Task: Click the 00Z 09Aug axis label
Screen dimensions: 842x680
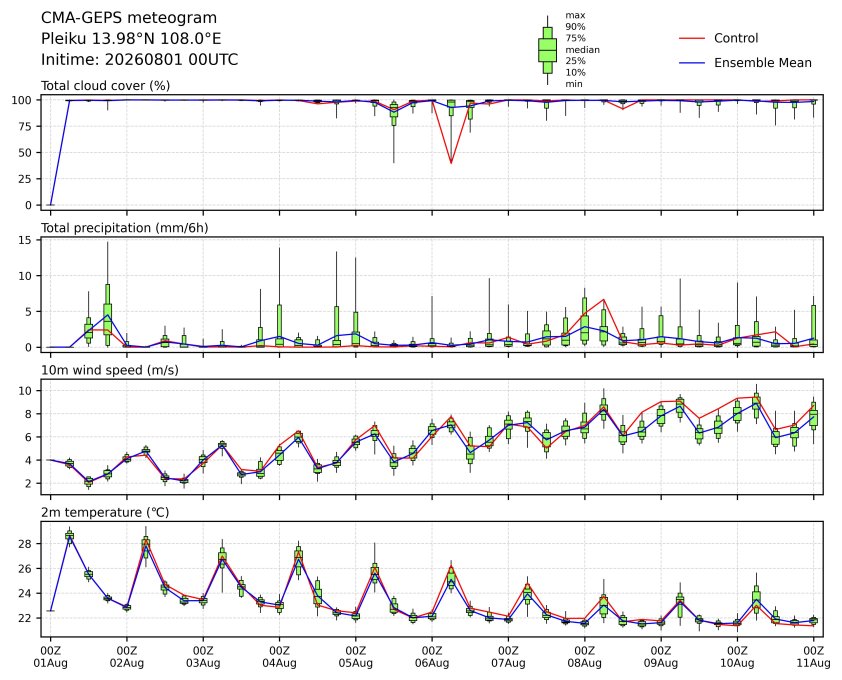Action: pyautogui.click(x=660, y=656)
